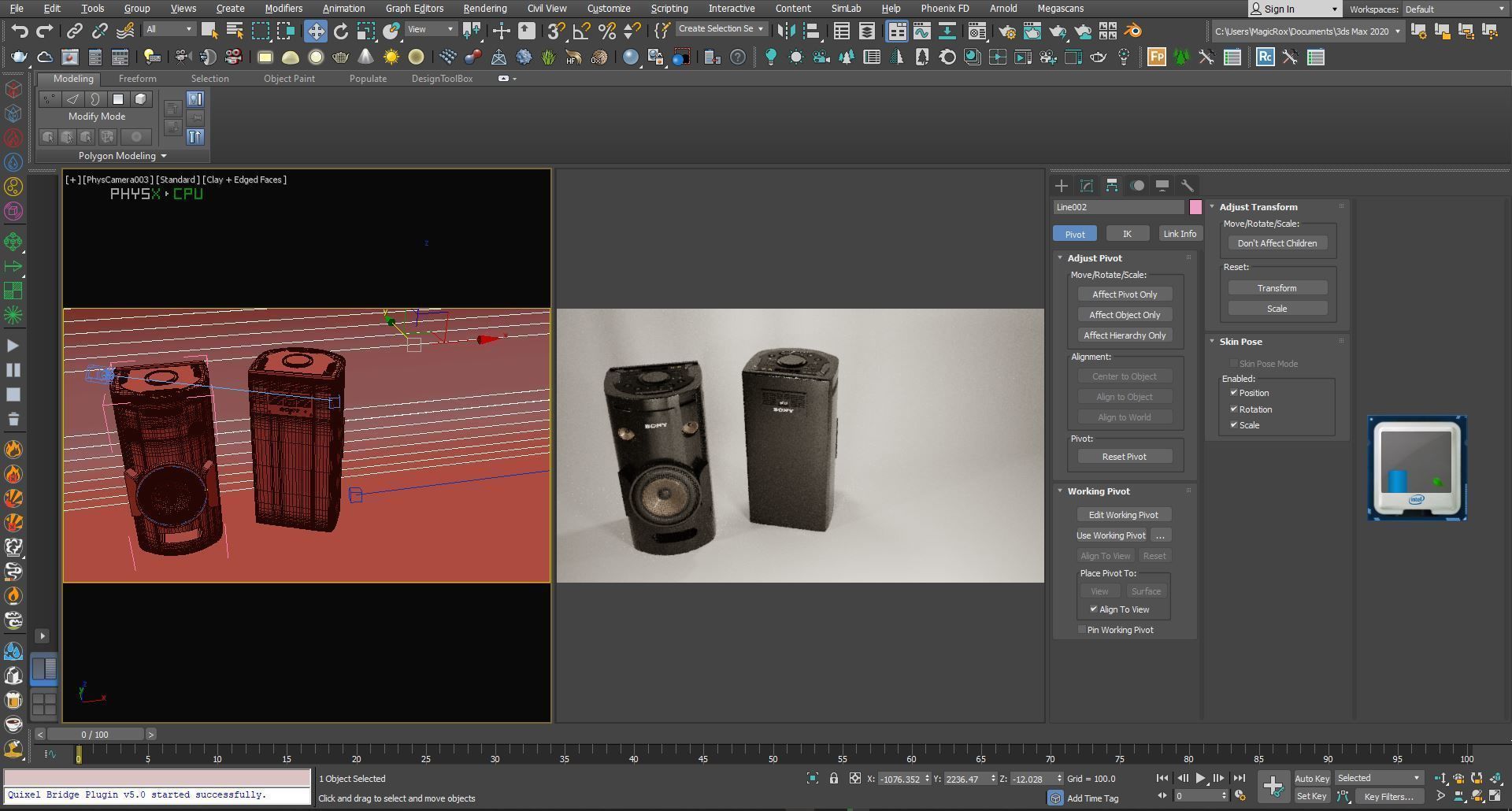Viewport: 1512px width, 811px height.
Task: Disable the Rotation checkbox under Skin Pose
Action: (x=1235, y=409)
